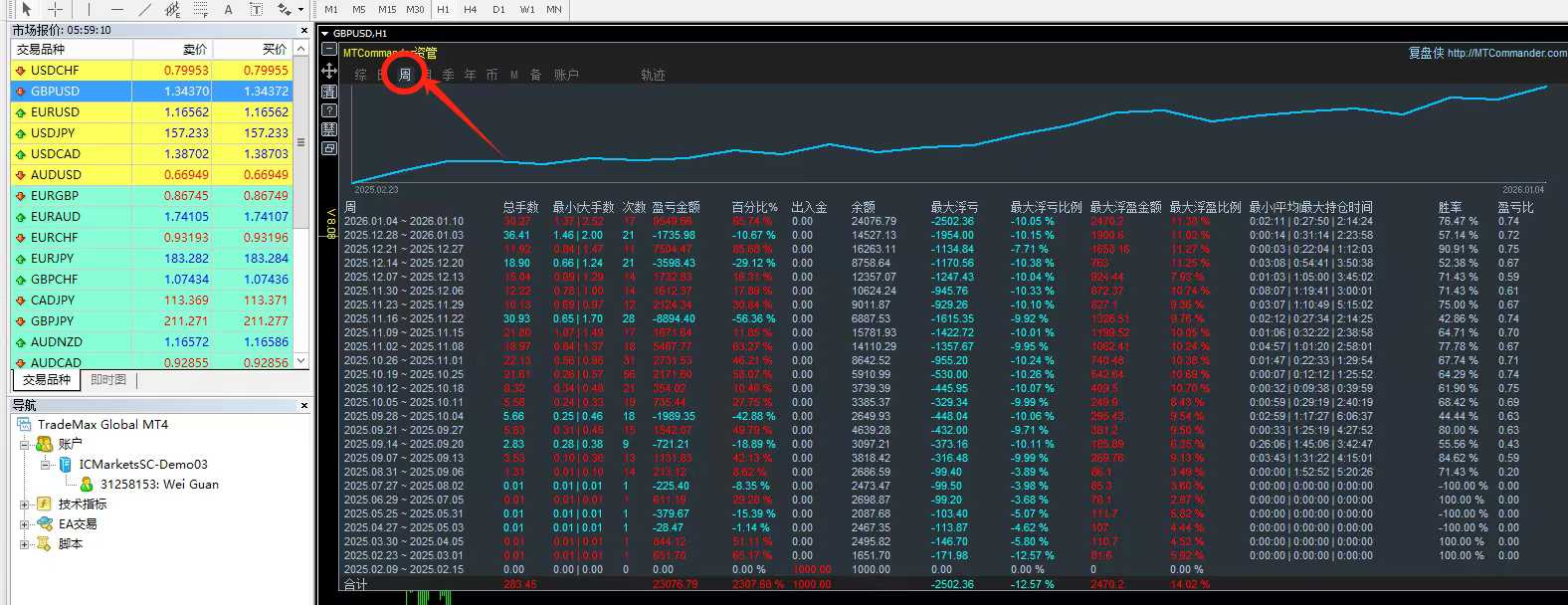
Task: Collapse the MTCommander panel with minus icon
Action: (x=329, y=50)
